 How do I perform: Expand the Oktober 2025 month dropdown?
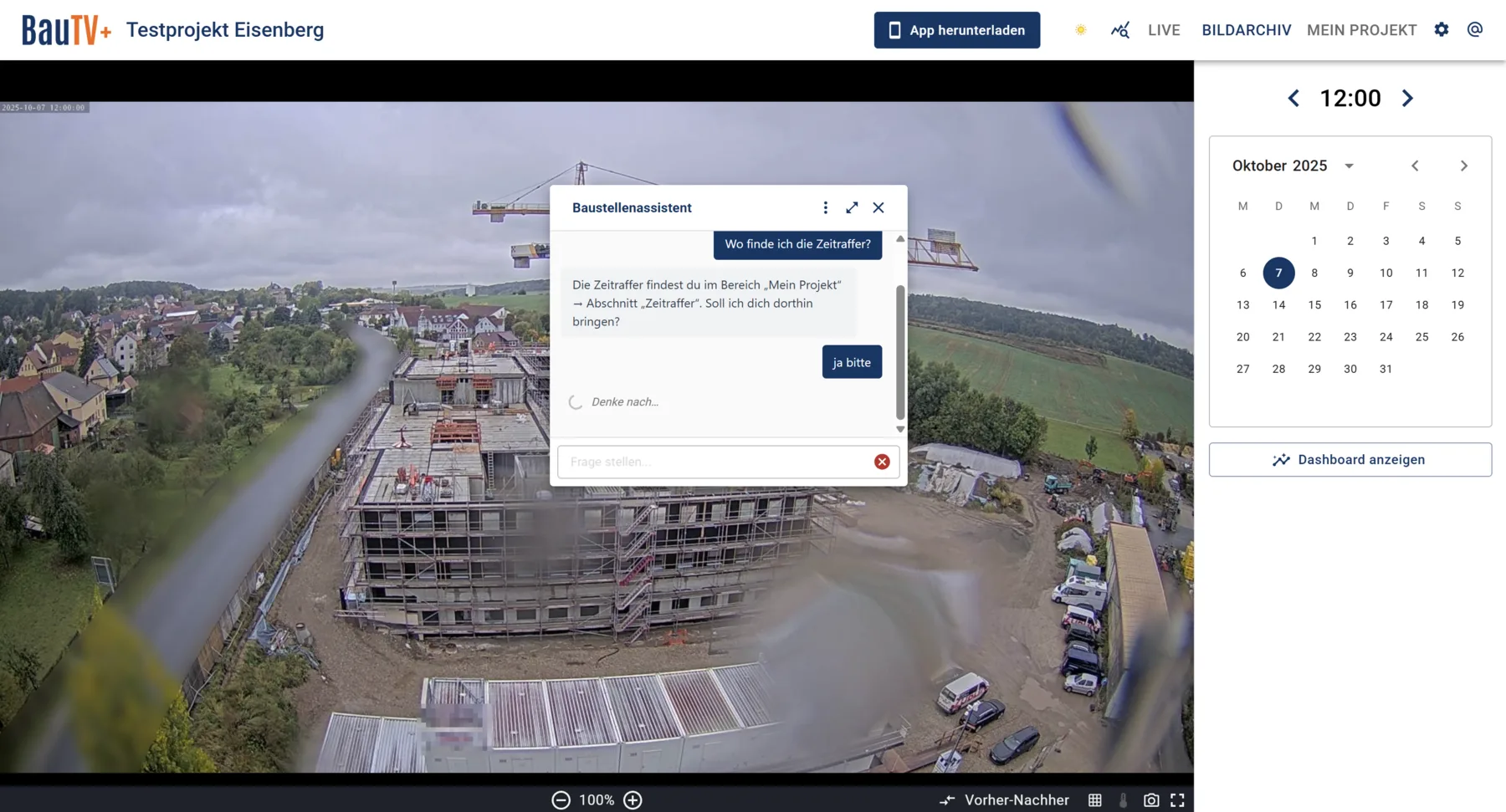[x=1349, y=166]
